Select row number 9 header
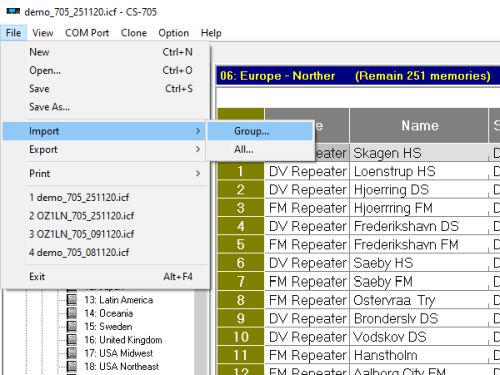Screen dimensions: 500x375 pyautogui.click(x=241, y=318)
